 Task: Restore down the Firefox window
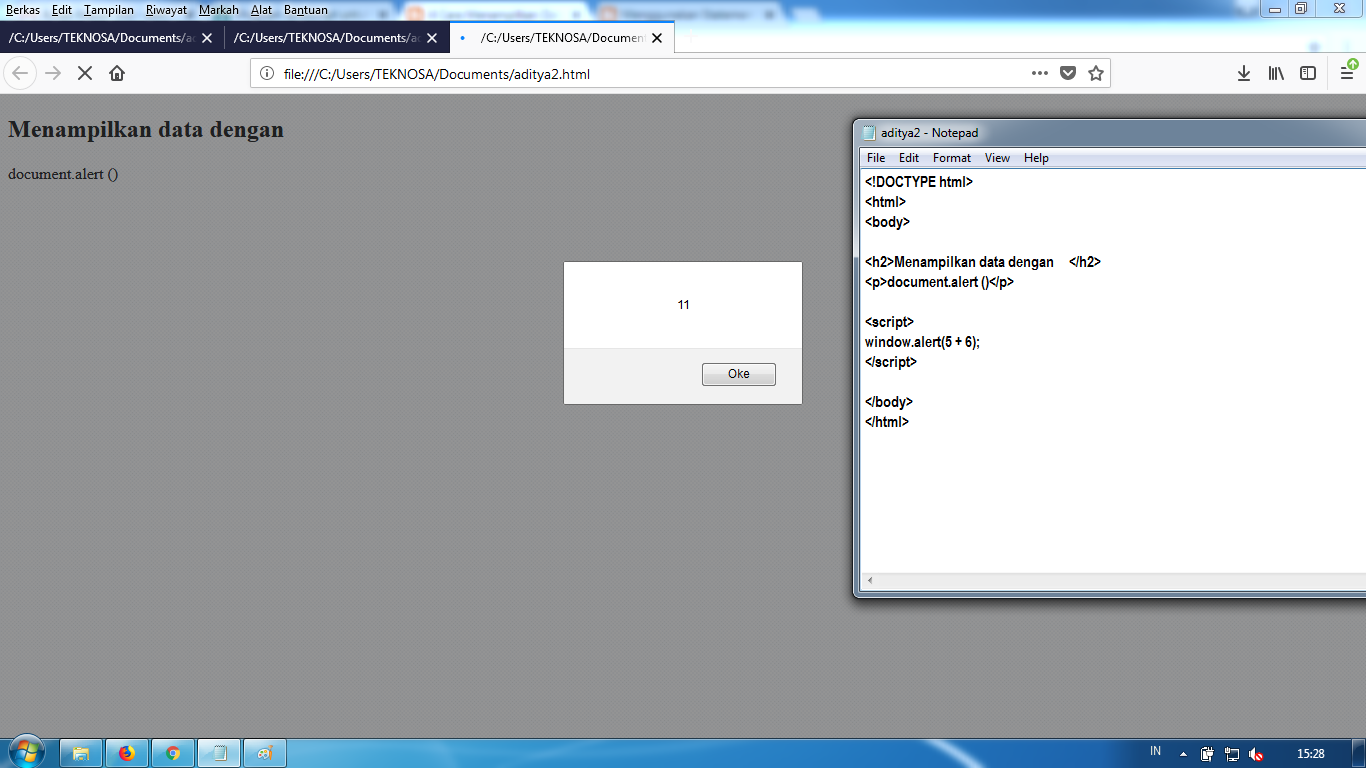[x=1300, y=9]
